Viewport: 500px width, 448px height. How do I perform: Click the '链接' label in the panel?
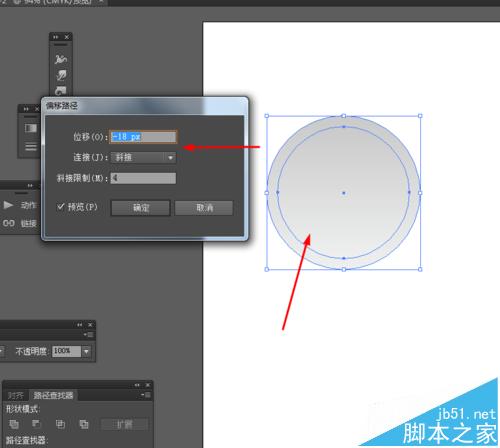(28, 223)
